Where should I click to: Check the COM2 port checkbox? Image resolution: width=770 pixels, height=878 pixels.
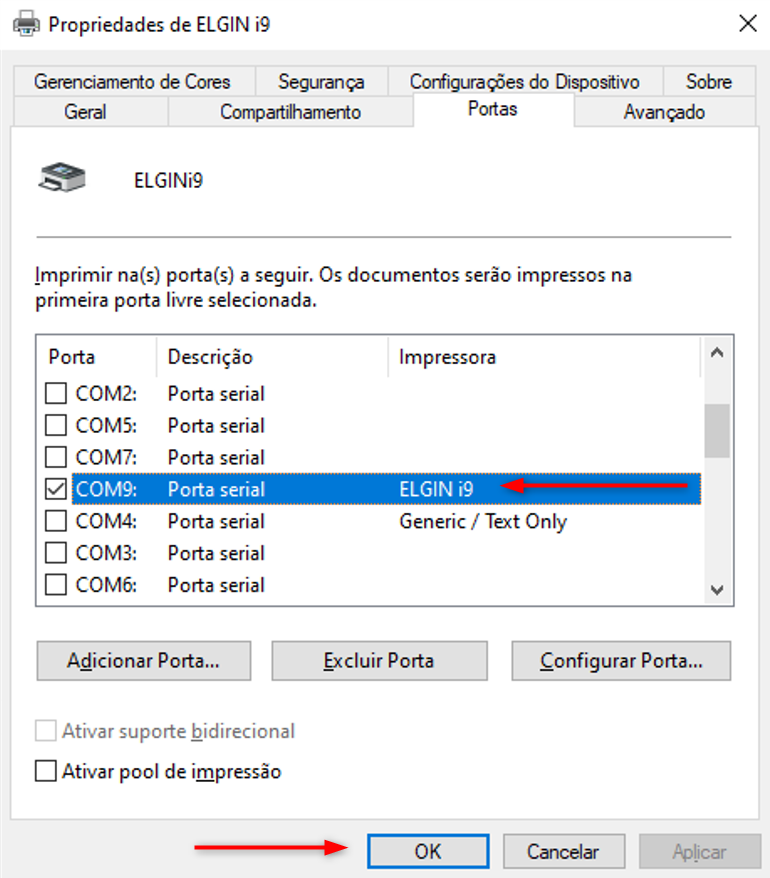tap(57, 394)
